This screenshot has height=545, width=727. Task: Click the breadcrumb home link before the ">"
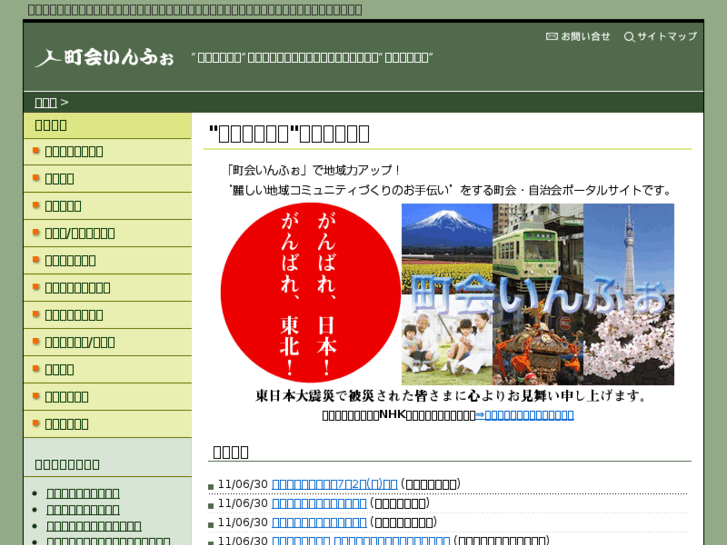point(45,103)
